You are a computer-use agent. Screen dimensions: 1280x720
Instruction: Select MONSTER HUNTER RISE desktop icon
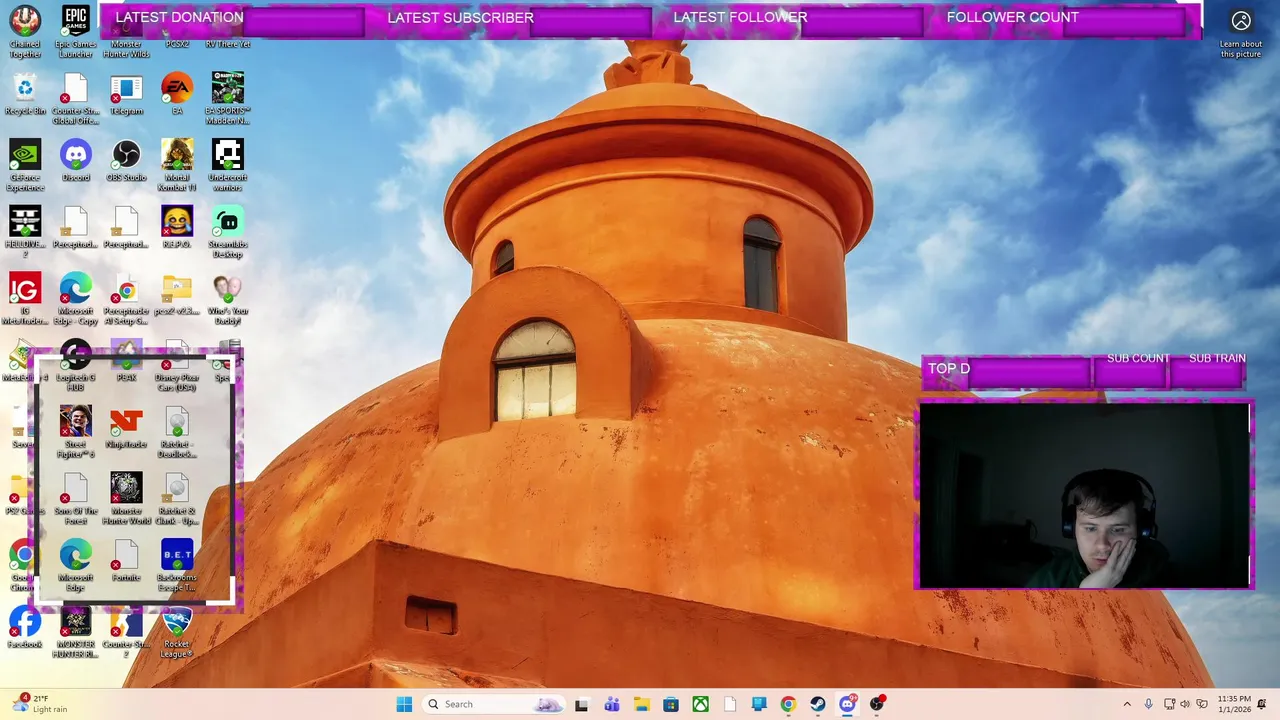(x=76, y=633)
